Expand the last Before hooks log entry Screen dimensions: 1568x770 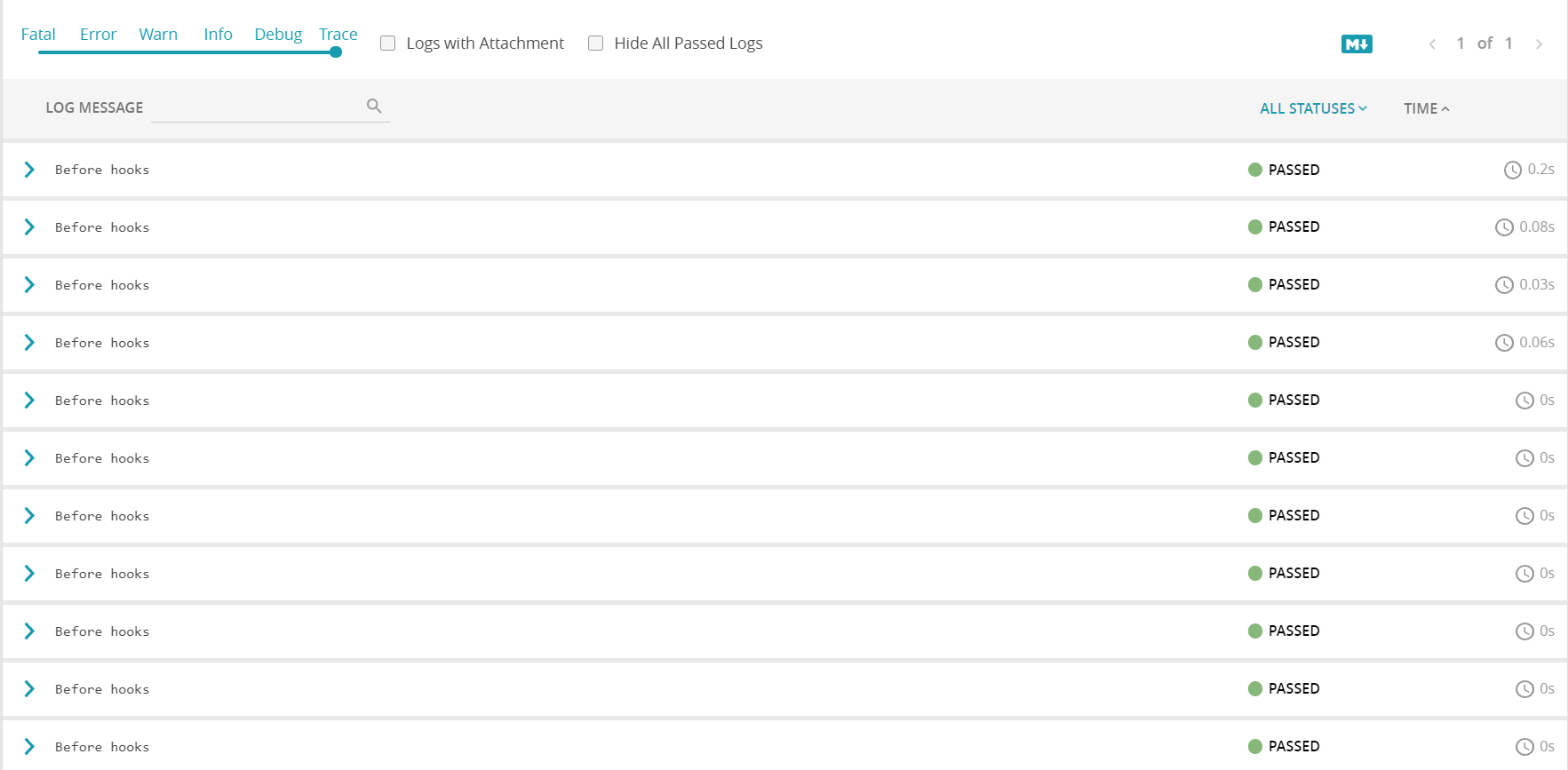click(x=29, y=746)
